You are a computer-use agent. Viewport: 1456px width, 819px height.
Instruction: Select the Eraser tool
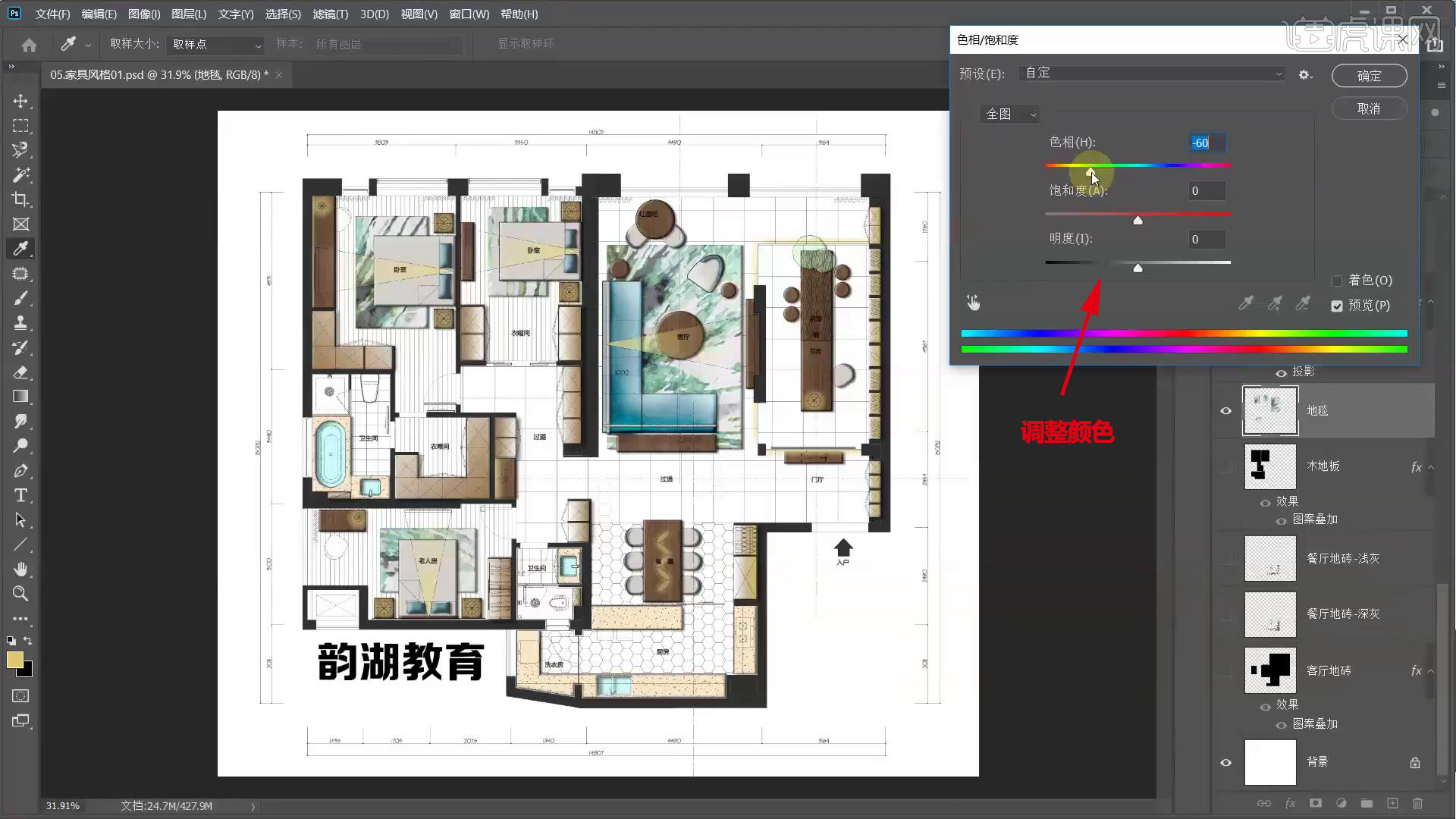pos(20,372)
